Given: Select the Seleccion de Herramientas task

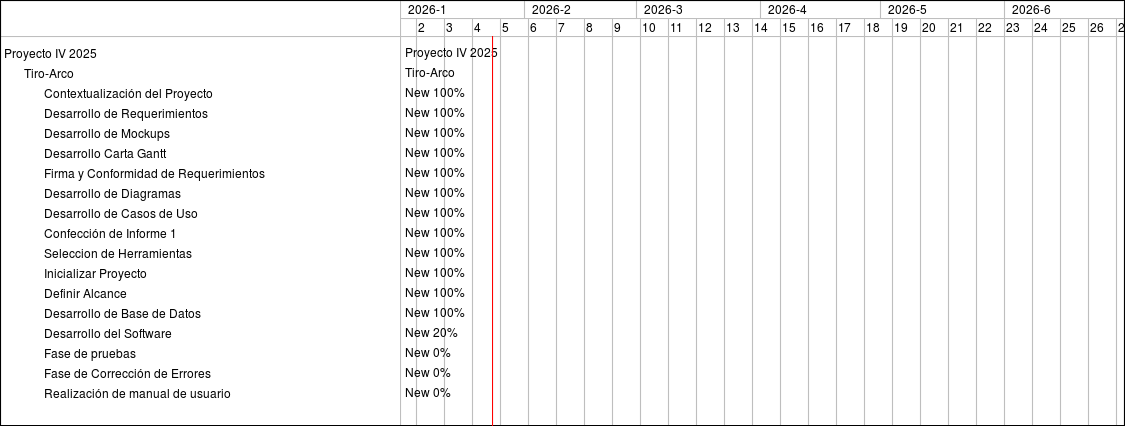Looking at the screenshot, I should [118, 254].
